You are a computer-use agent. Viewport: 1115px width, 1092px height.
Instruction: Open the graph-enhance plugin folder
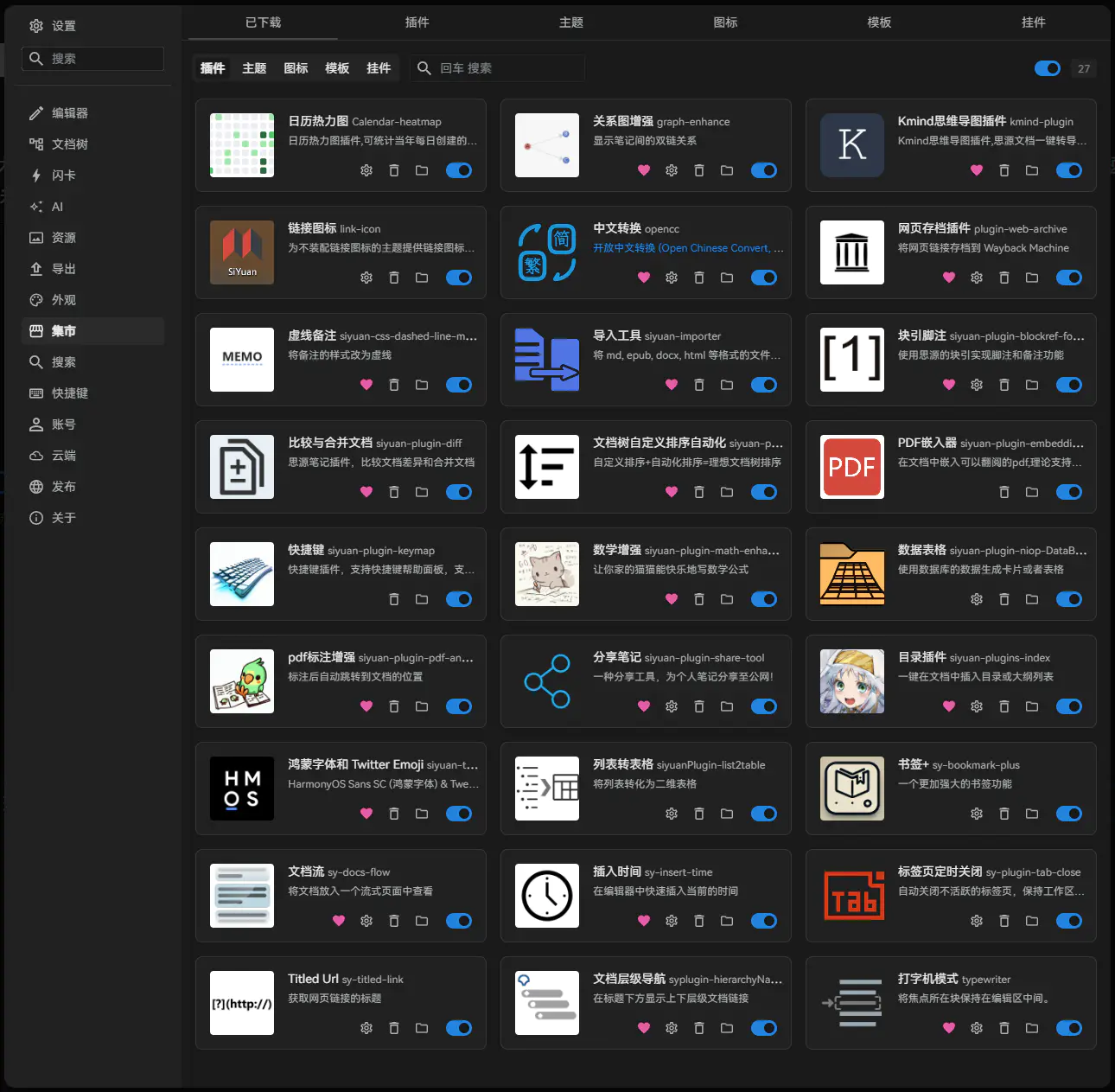[727, 170]
